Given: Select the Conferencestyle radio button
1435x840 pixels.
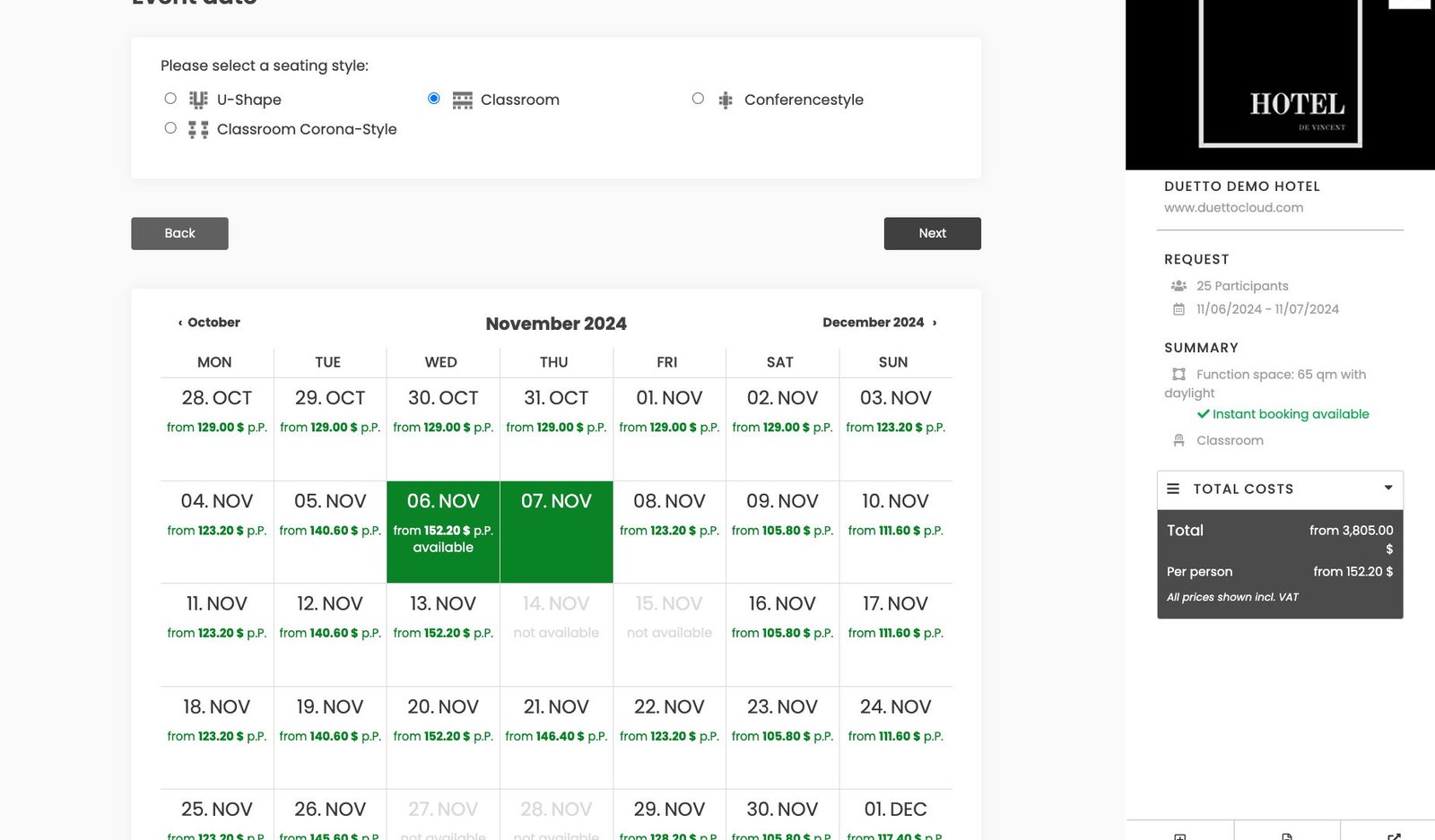Looking at the screenshot, I should click(x=698, y=99).
